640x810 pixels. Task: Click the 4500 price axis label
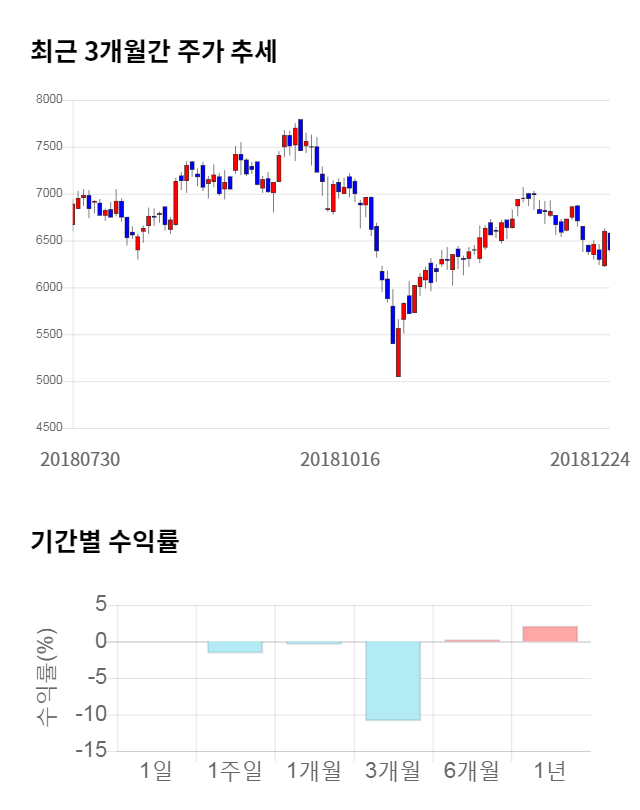coord(50,428)
